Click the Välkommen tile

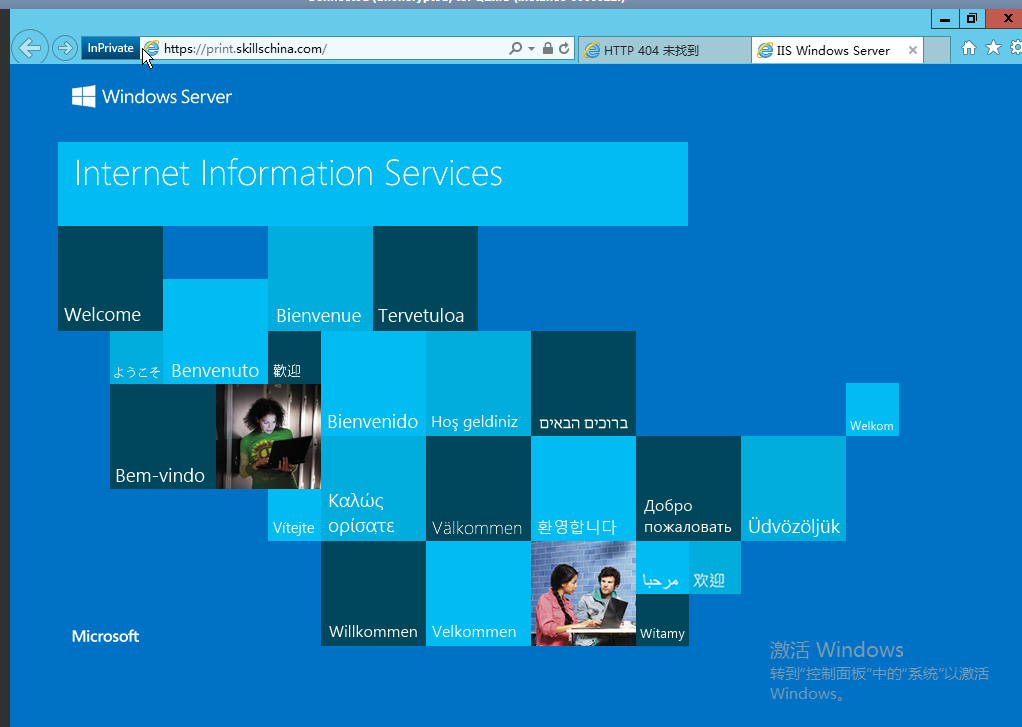[x=478, y=488]
